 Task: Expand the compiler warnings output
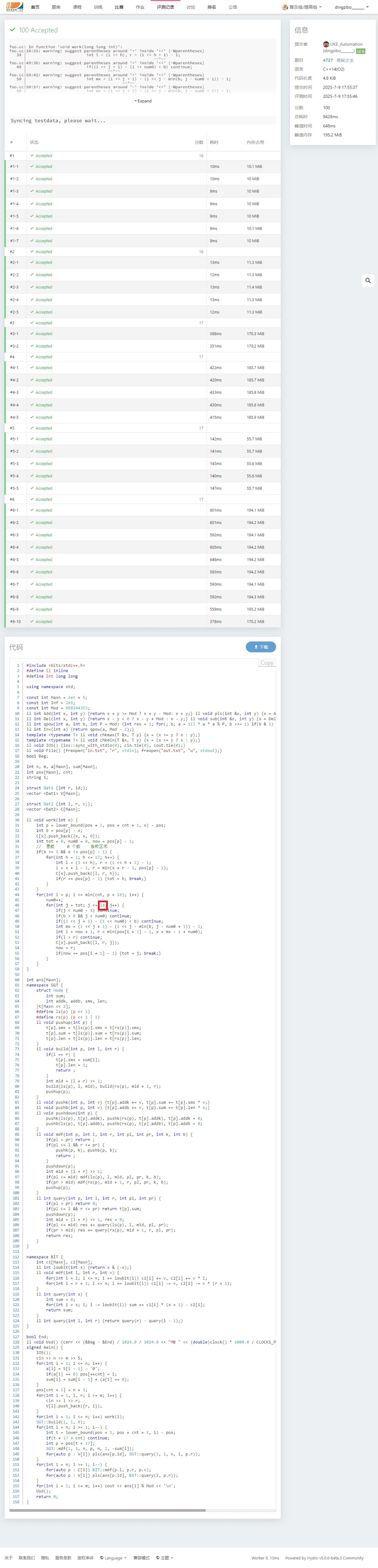pos(143,101)
